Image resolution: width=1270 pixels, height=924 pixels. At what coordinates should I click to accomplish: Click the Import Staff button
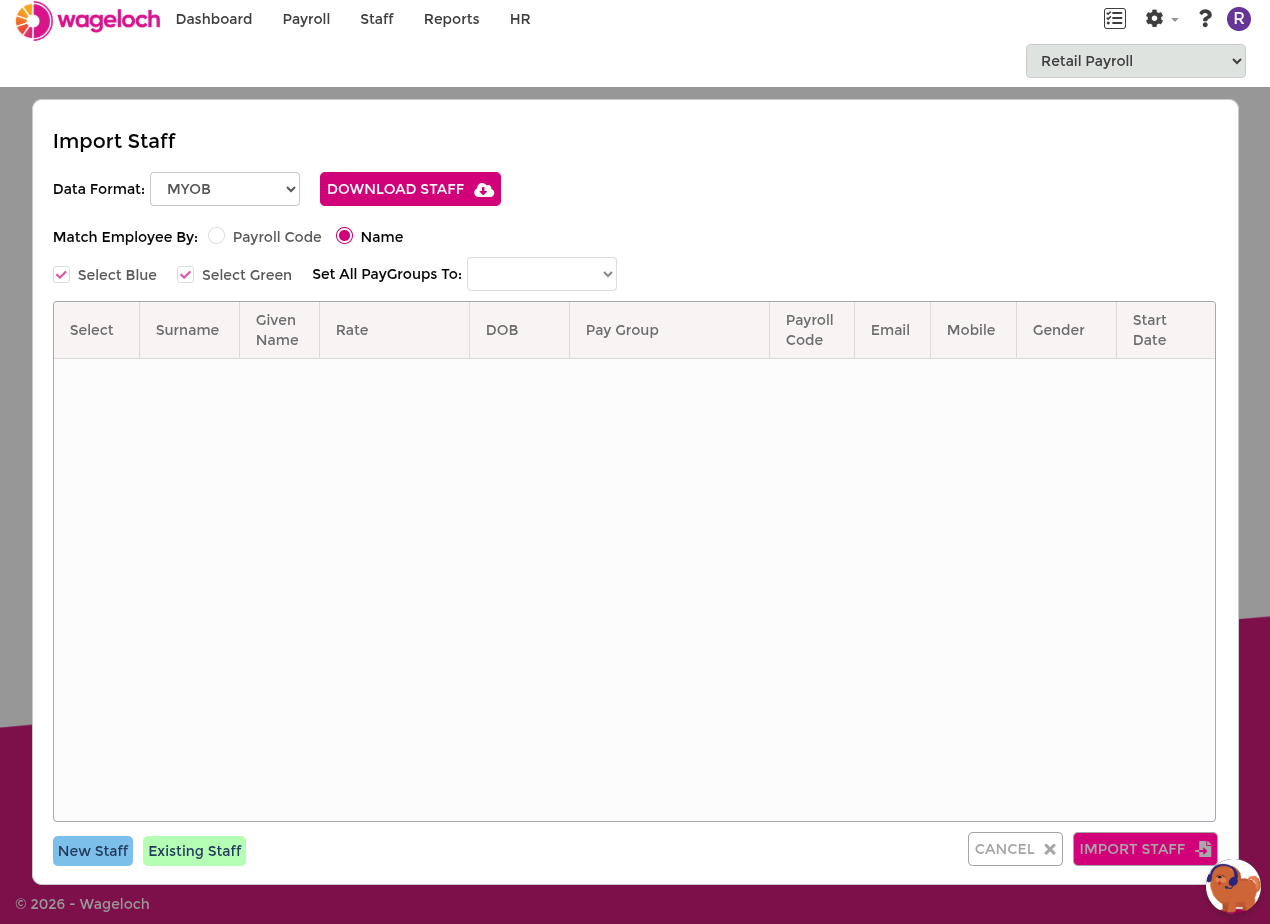(1145, 849)
